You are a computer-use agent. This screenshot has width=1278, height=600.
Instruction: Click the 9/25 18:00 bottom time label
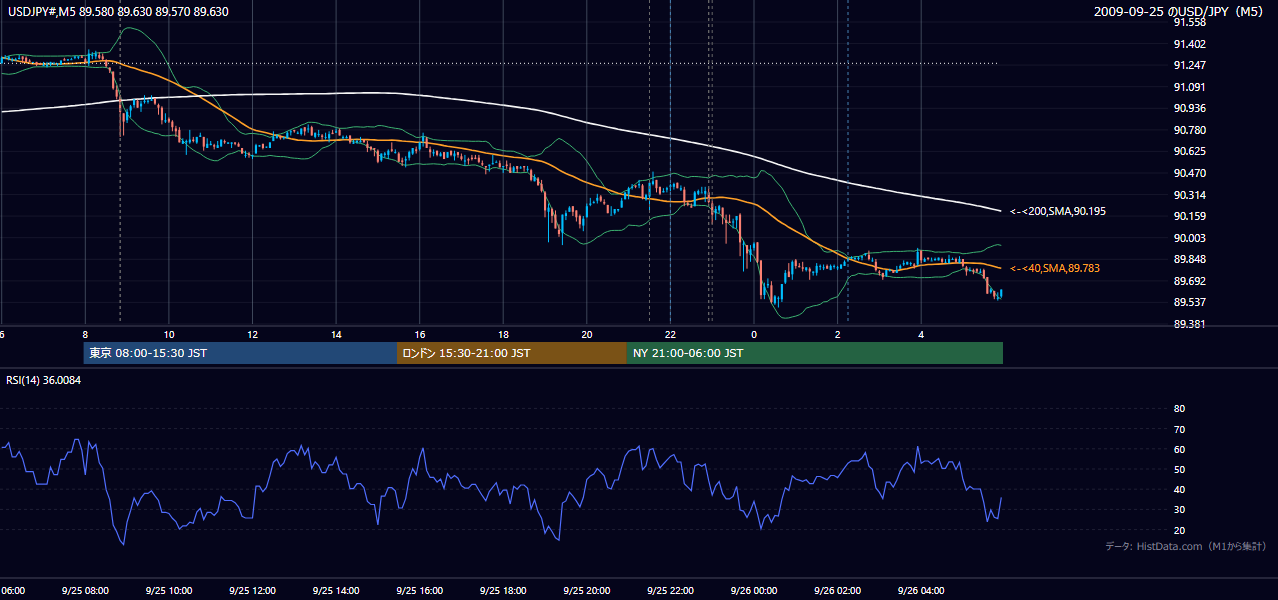pyautogui.click(x=503, y=591)
